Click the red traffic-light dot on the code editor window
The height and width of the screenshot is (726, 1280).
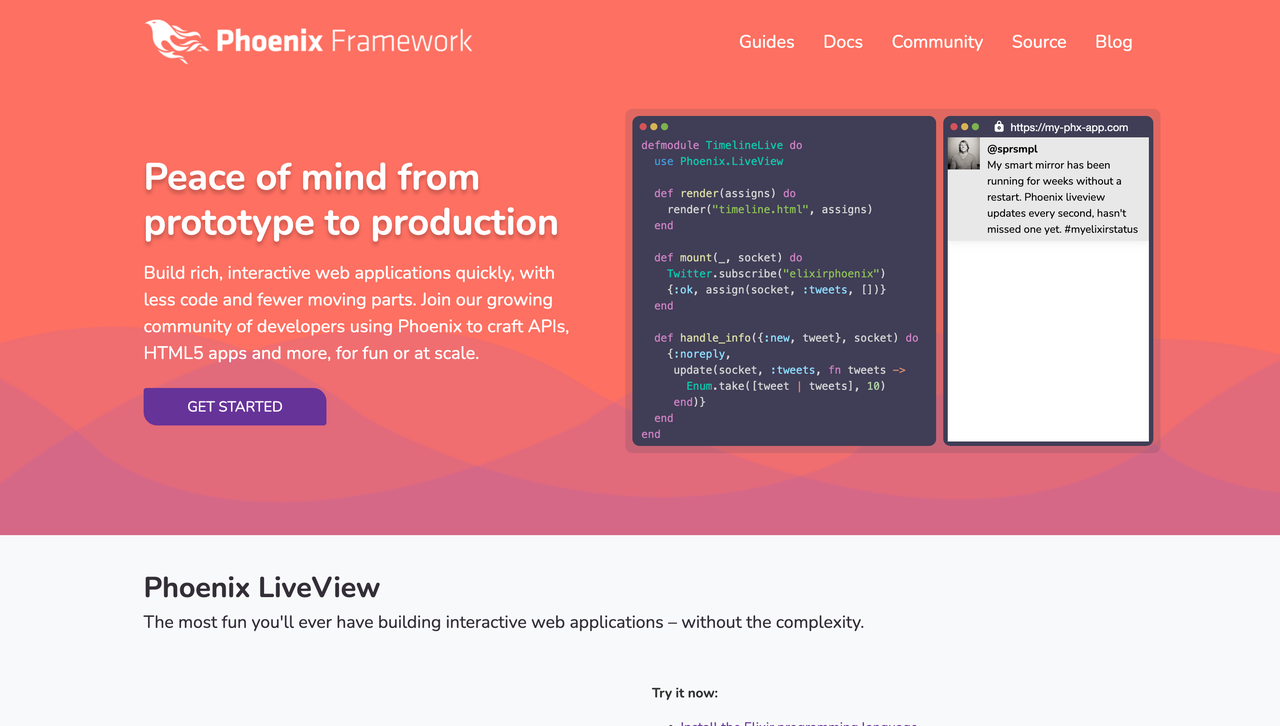coord(641,127)
